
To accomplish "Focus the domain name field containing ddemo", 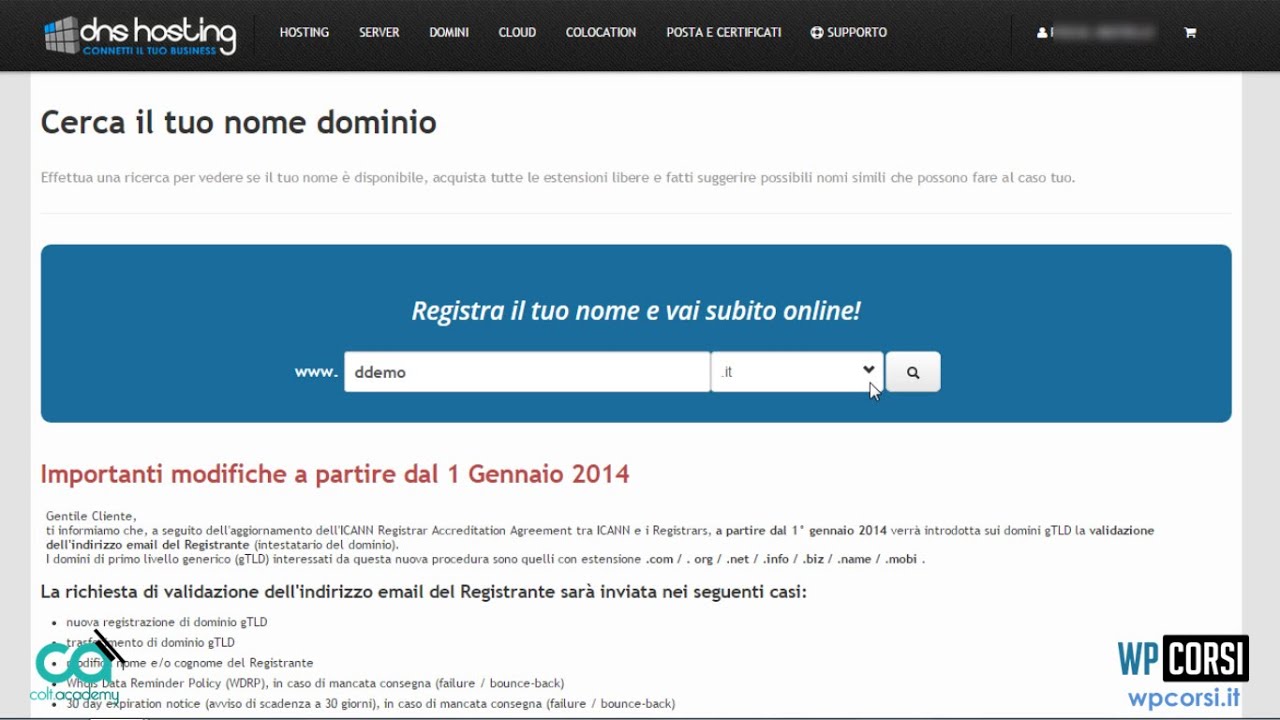I will (527, 372).
